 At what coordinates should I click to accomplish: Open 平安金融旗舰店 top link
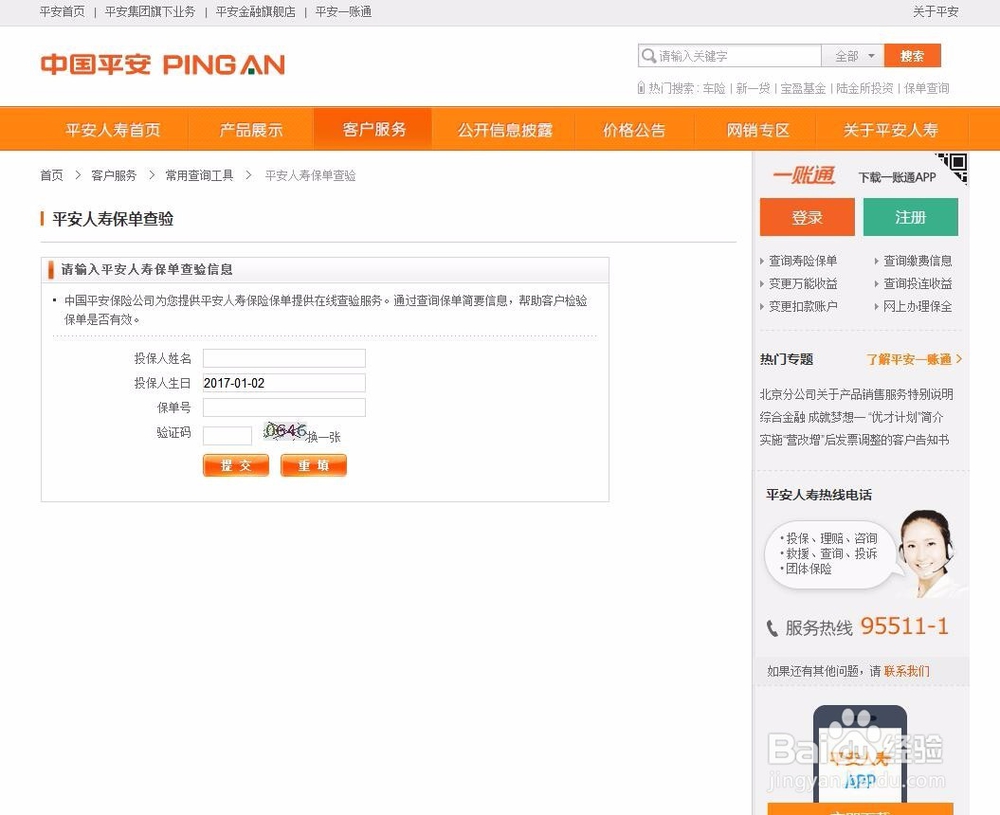click(255, 11)
